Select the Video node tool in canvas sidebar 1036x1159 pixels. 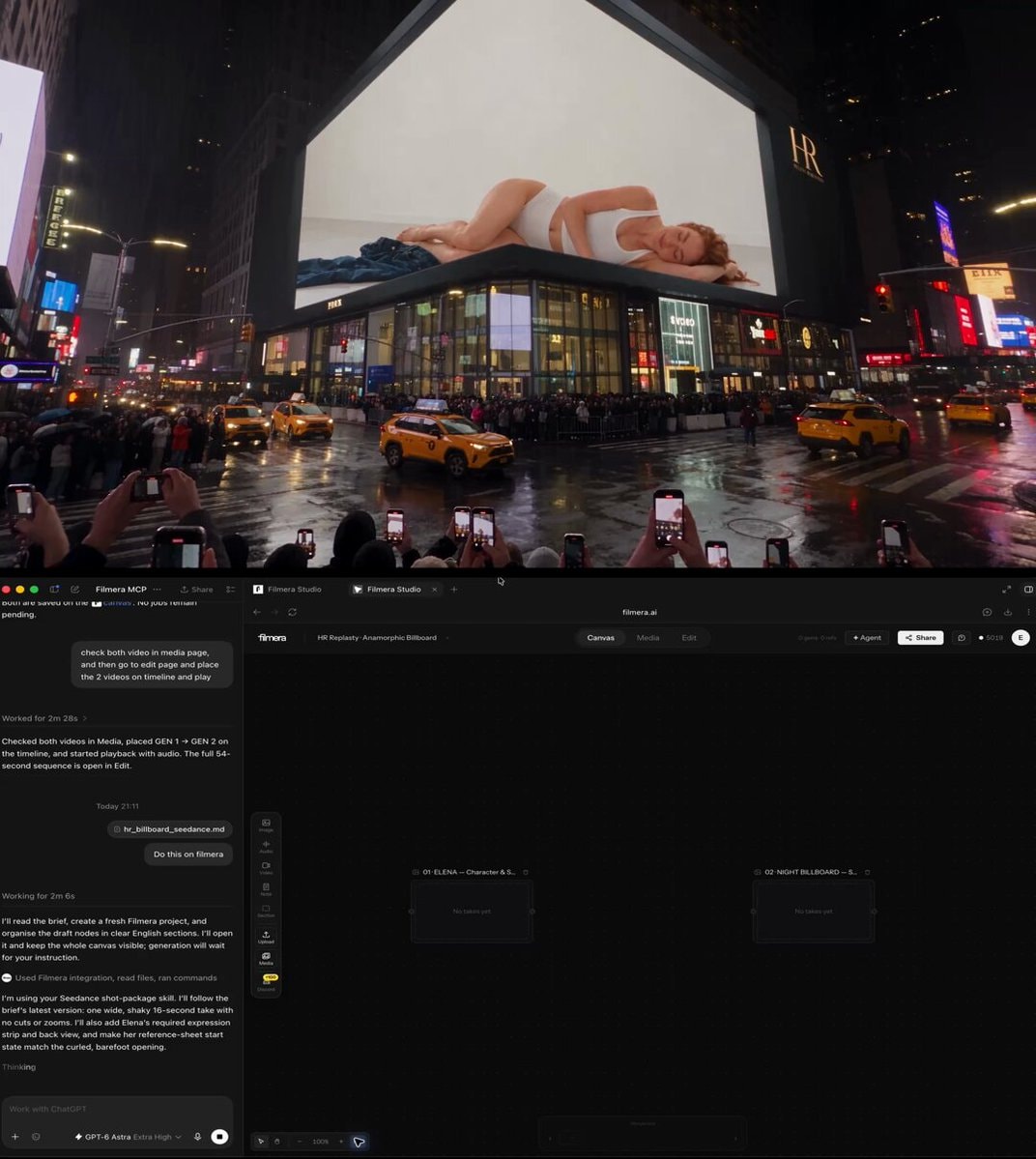tap(266, 868)
